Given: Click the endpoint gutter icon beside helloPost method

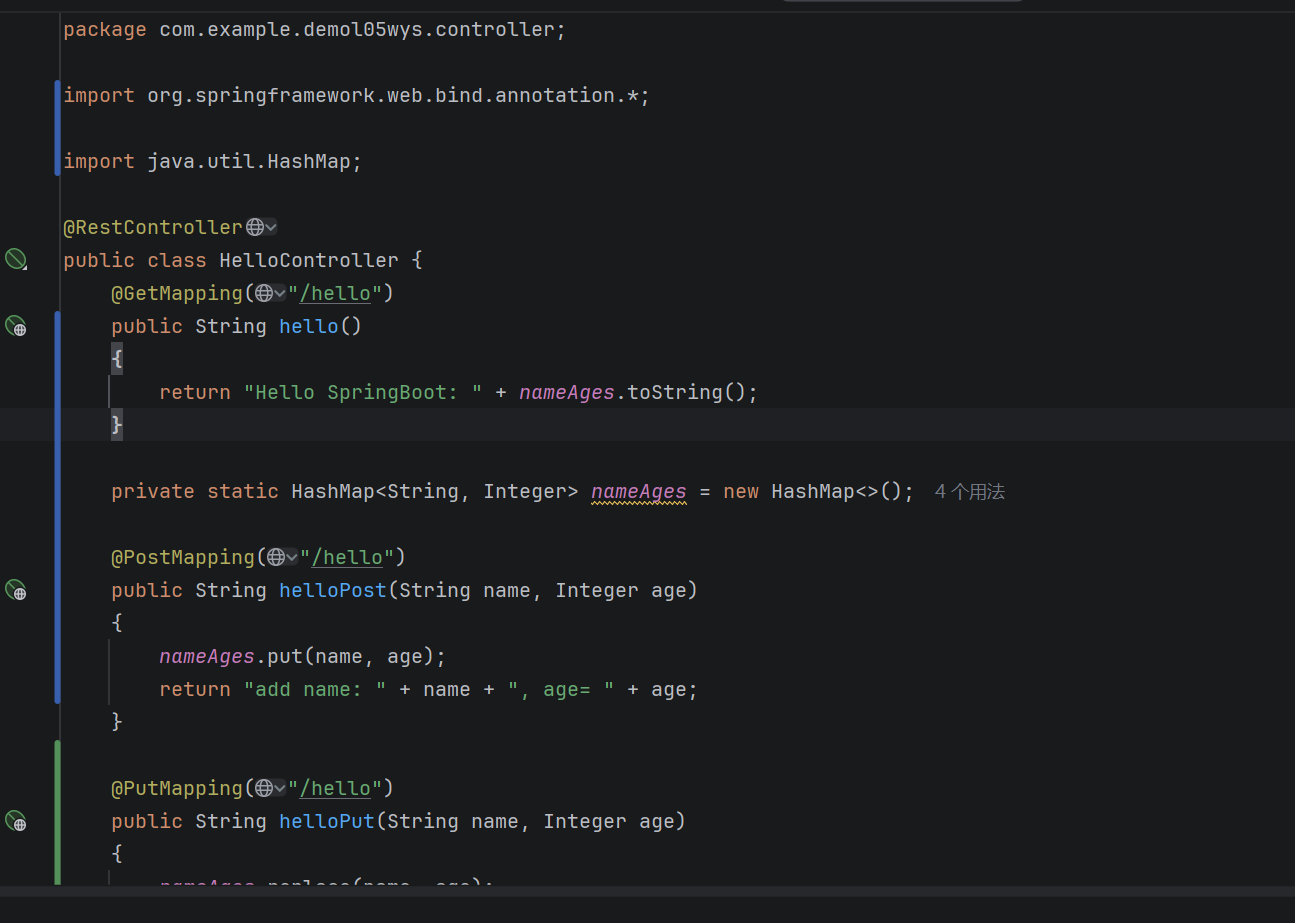Looking at the screenshot, I should (x=15, y=590).
